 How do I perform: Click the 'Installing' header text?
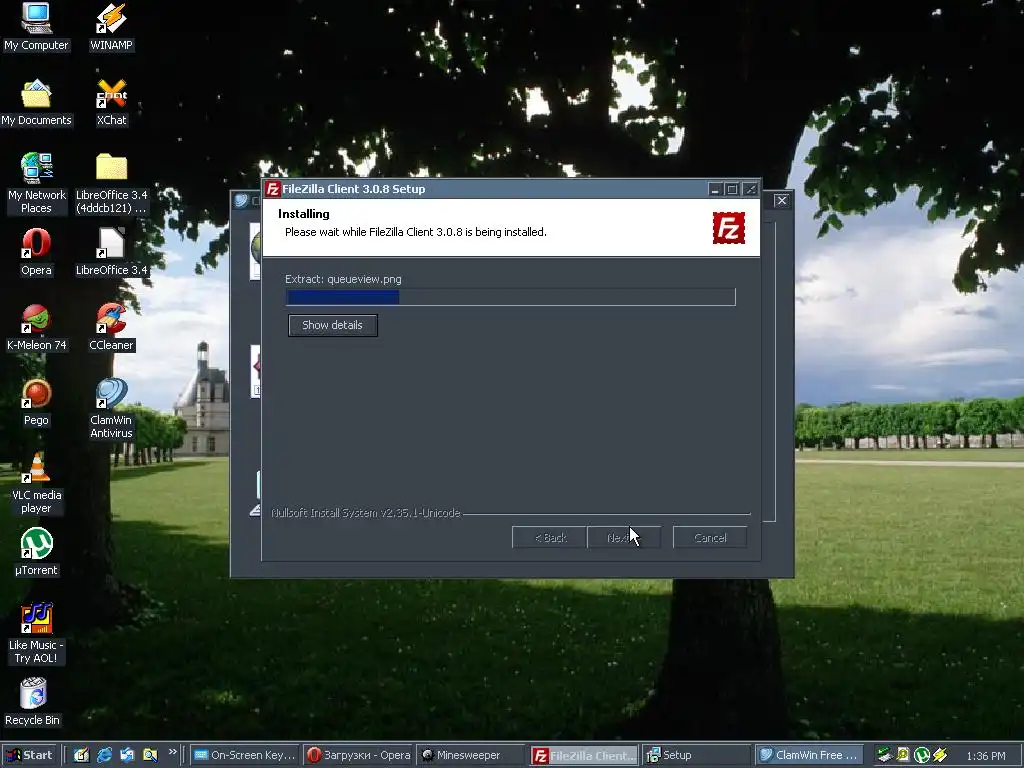(304, 214)
